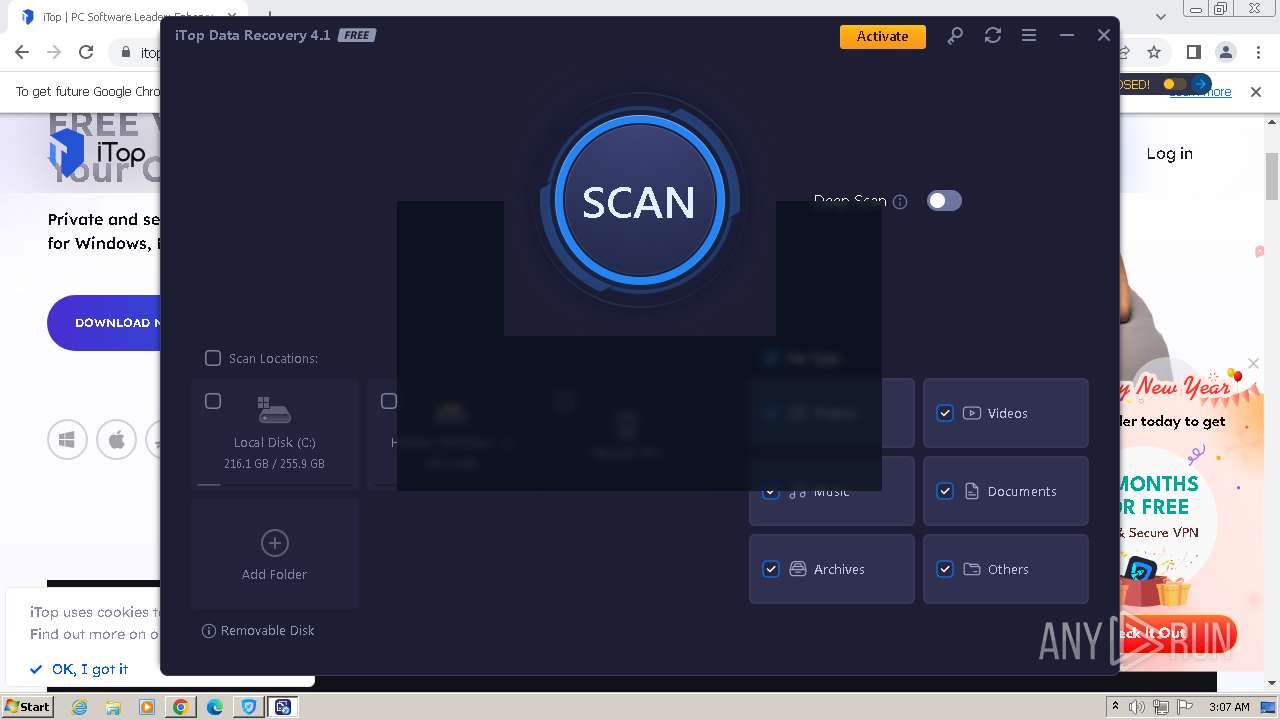Tick the Local Disk (C:) checkbox
The width and height of the screenshot is (1280, 720).
(213, 401)
